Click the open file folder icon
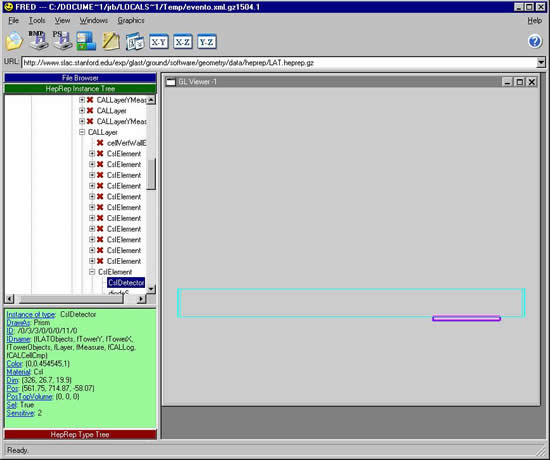Screen dimensions: 550x460 pyautogui.click(x=14, y=41)
